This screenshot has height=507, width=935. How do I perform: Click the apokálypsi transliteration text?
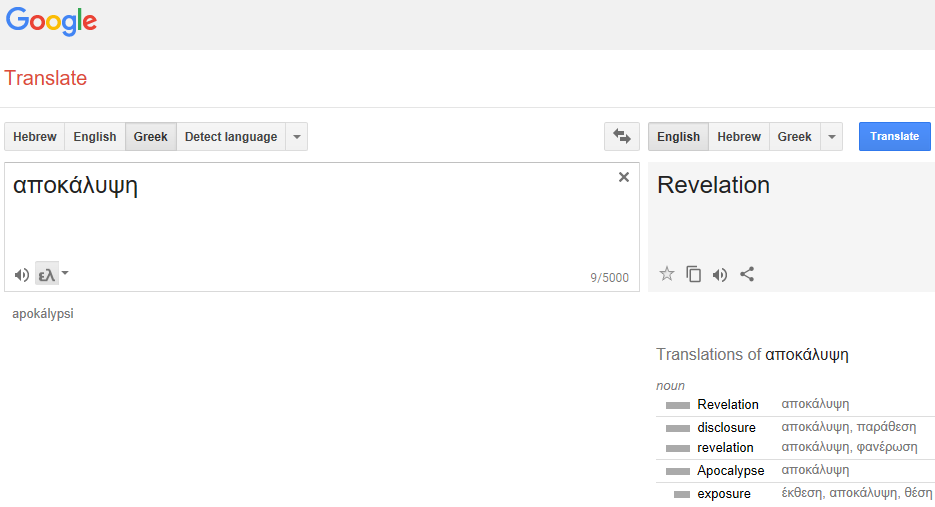coord(43,314)
